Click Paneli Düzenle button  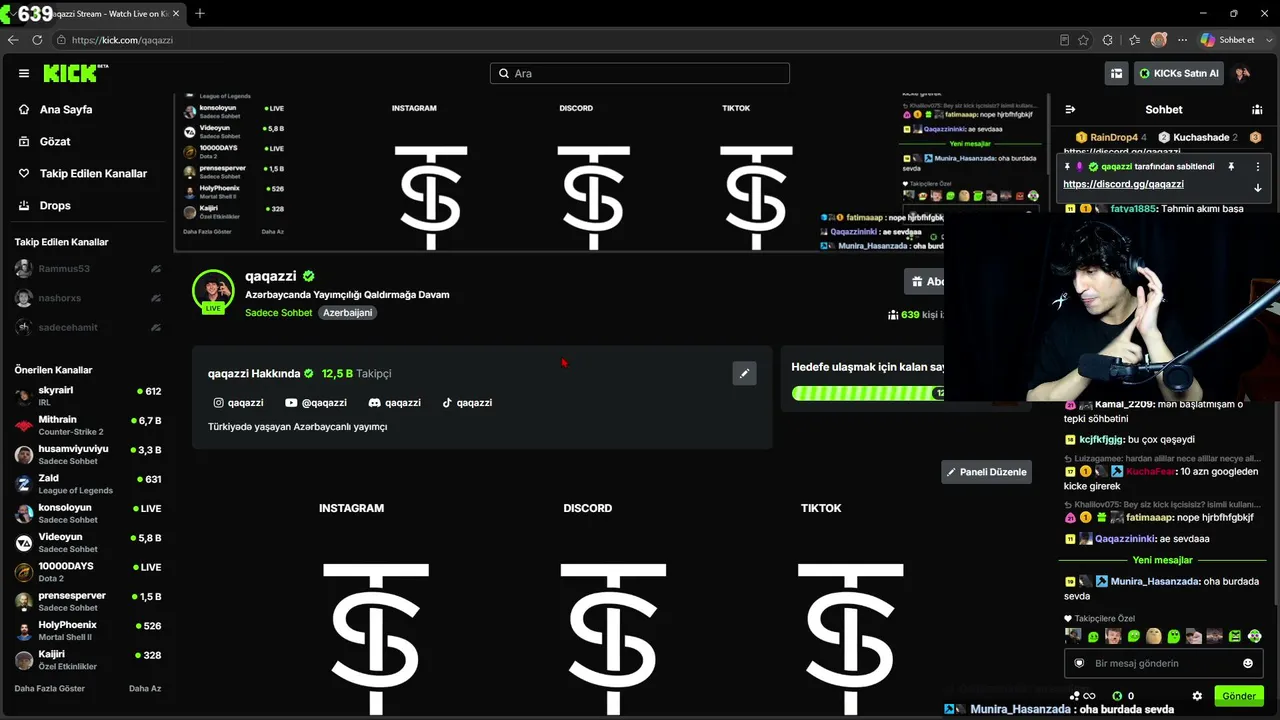[986, 472]
